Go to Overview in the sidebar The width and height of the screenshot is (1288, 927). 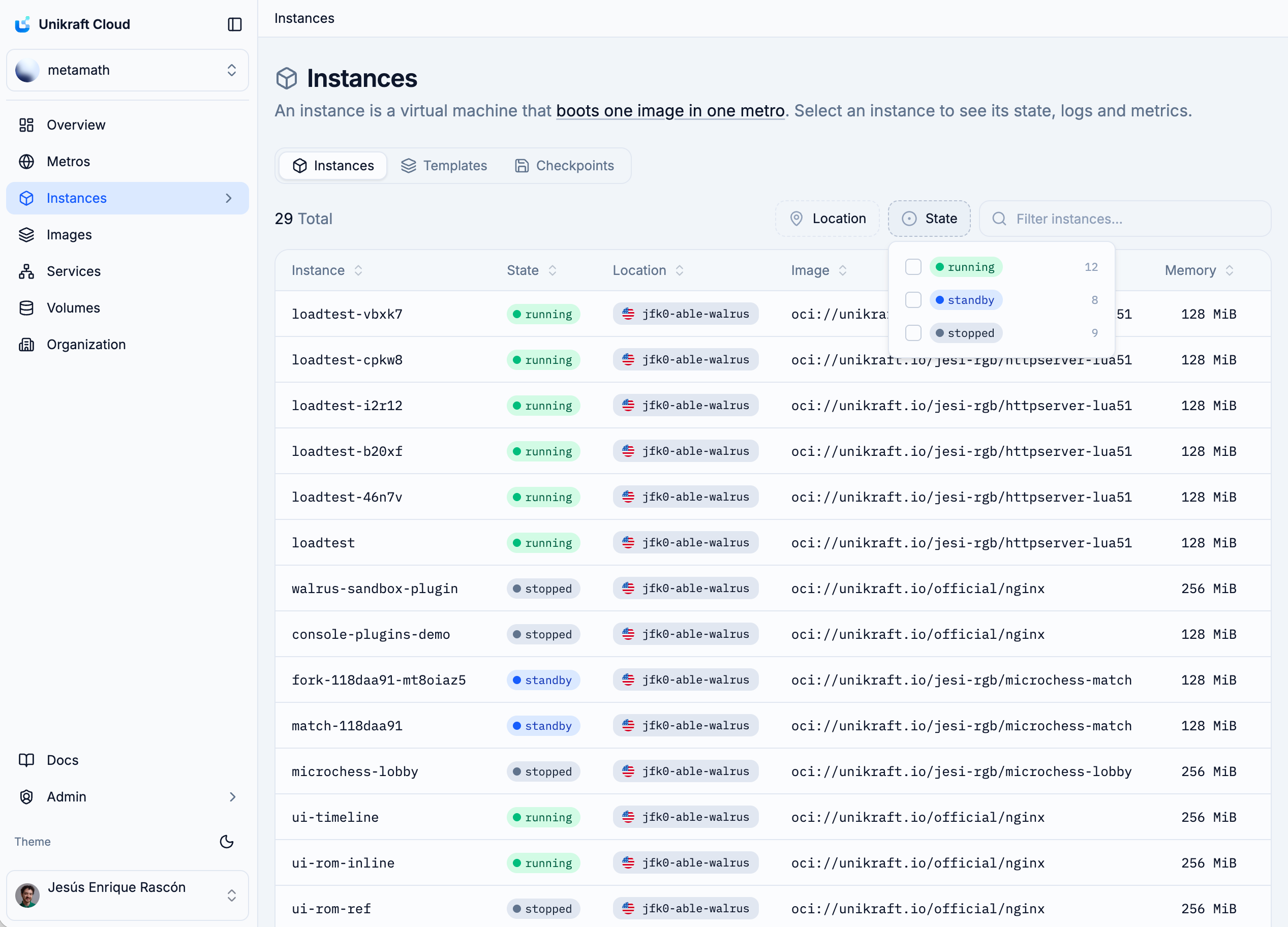(127, 125)
